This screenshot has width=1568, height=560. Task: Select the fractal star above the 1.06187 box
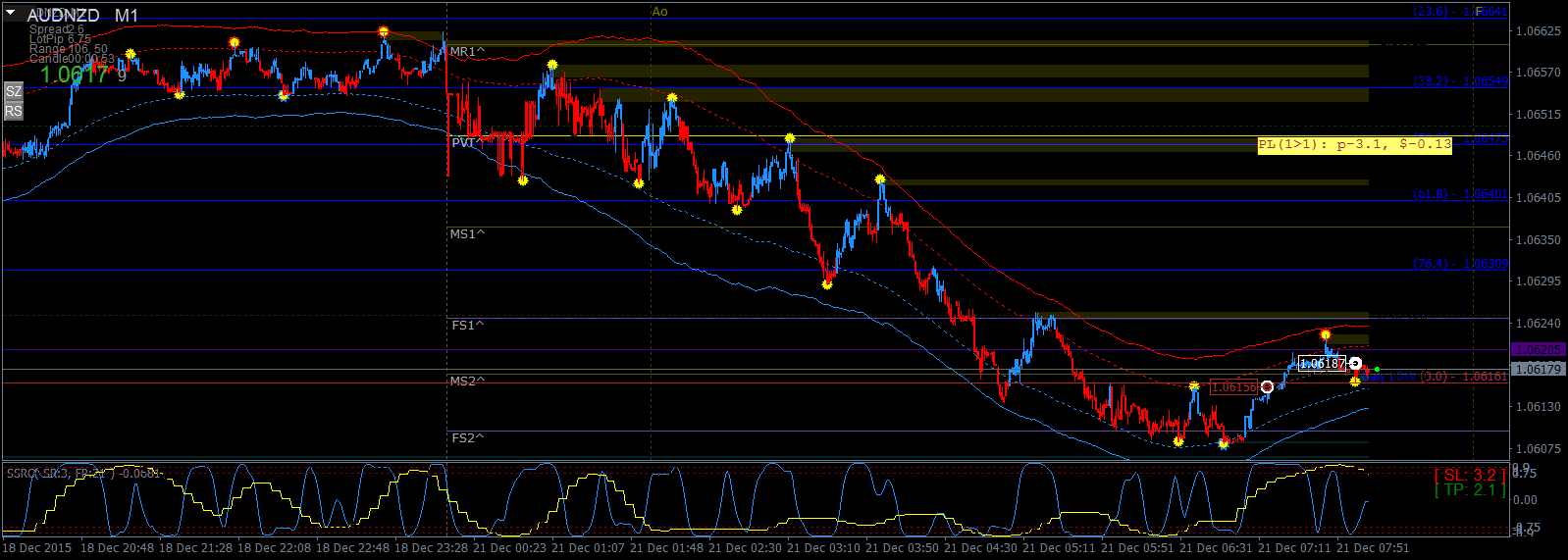pos(1326,335)
